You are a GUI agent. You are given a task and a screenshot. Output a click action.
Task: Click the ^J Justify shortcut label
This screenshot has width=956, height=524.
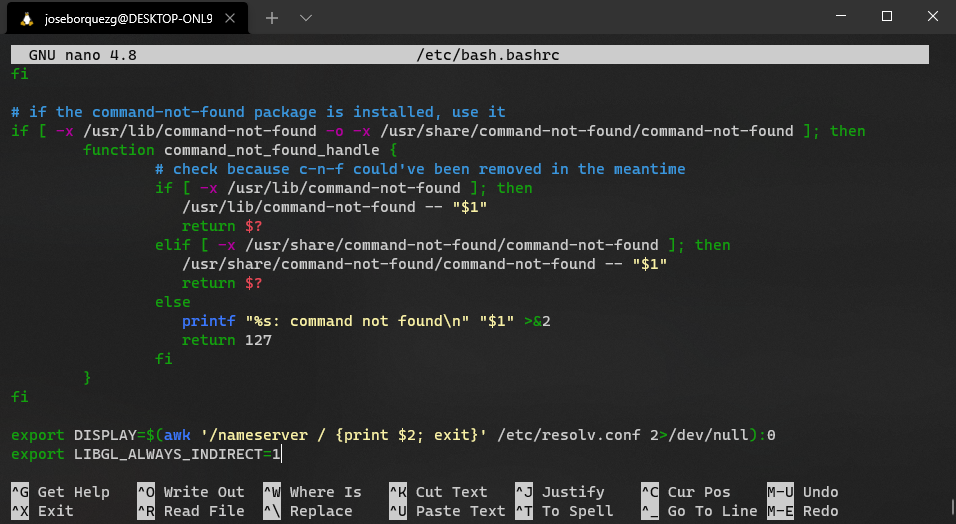560,492
